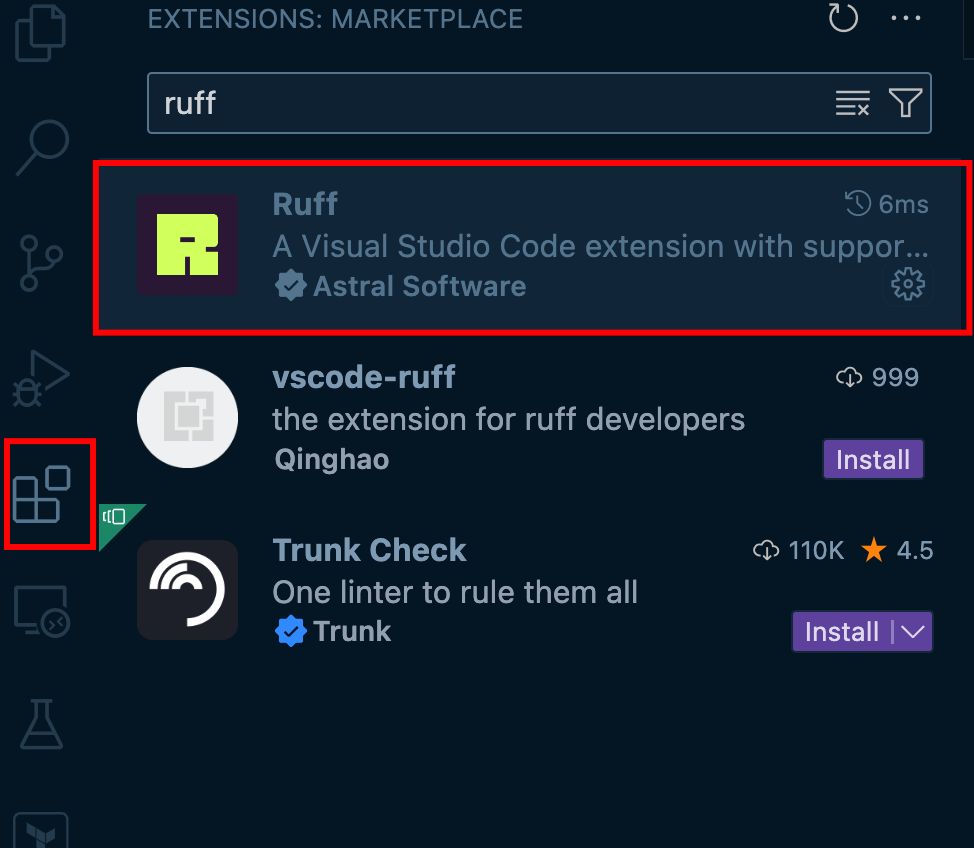974x848 pixels.
Task: Click the Trunk Check extension logo
Action: click(188, 590)
